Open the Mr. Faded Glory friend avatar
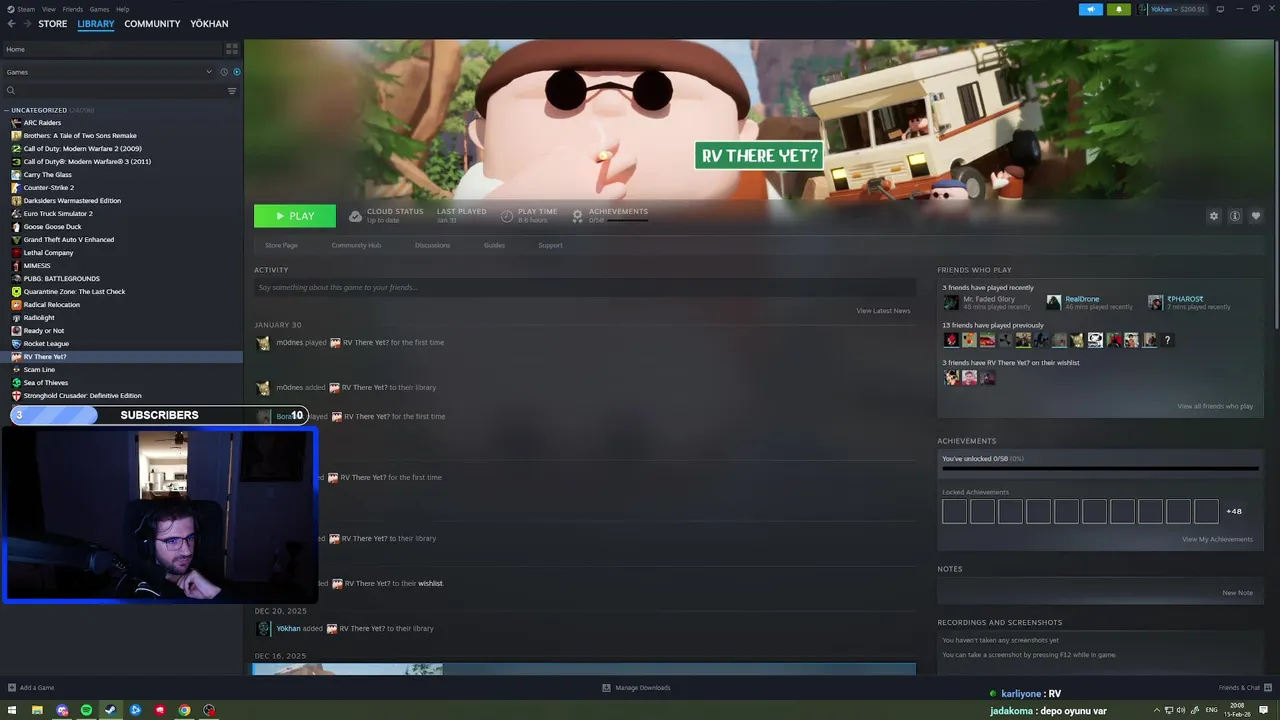The width and height of the screenshot is (1280, 720). click(x=951, y=302)
